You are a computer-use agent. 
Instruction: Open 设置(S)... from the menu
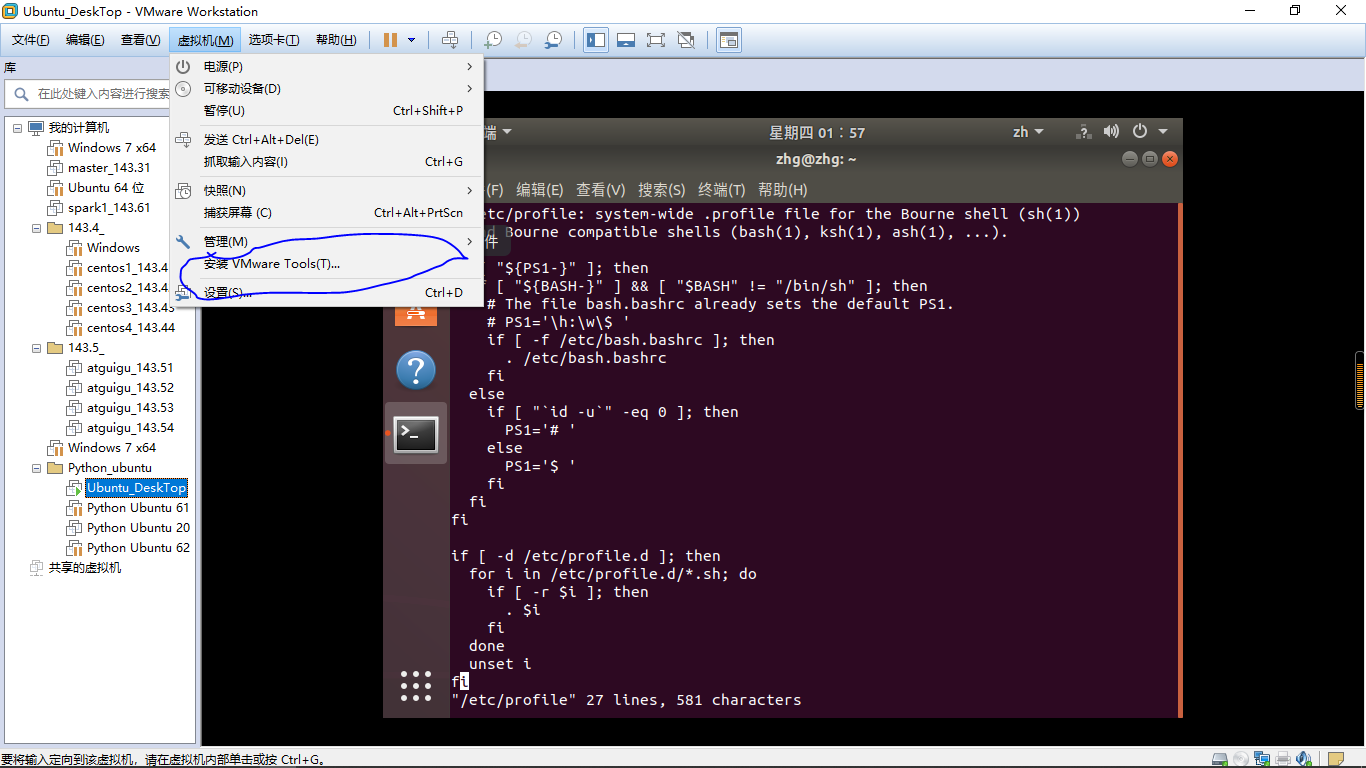tap(327, 293)
